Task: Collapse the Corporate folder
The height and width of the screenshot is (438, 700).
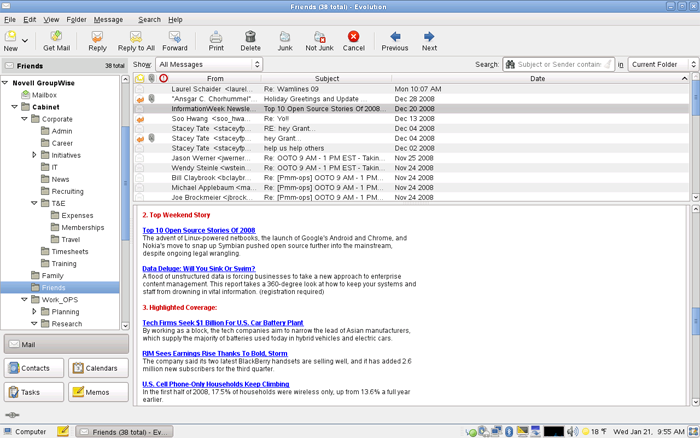Action: click(25, 119)
